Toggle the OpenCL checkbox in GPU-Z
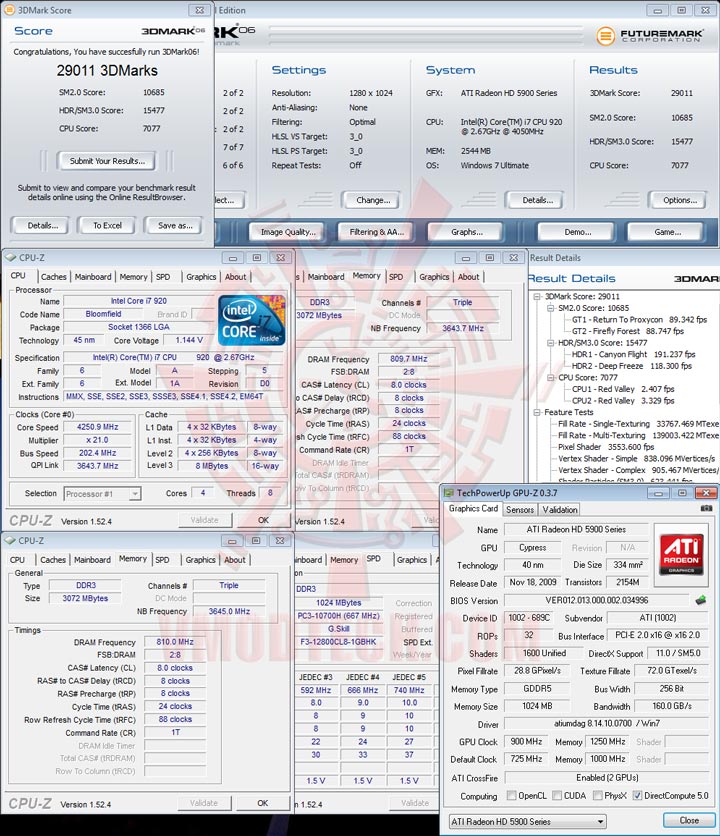 pyautogui.click(x=511, y=795)
